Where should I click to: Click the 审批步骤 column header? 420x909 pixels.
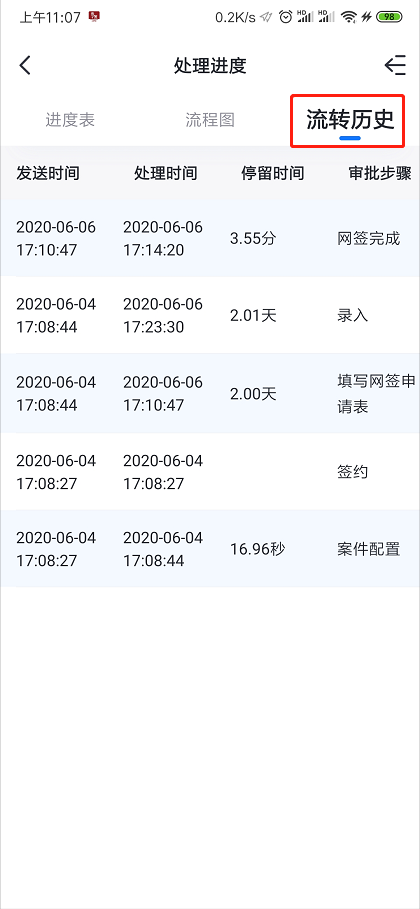[380, 173]
